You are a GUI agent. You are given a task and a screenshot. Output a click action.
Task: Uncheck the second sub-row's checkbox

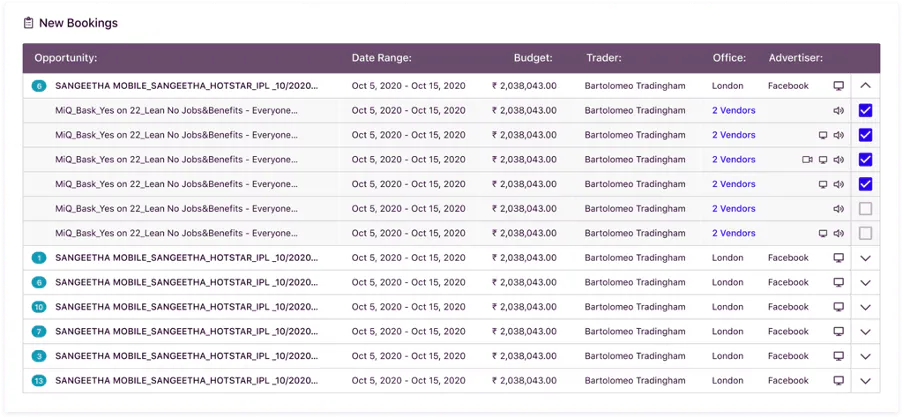click(865, 135)
